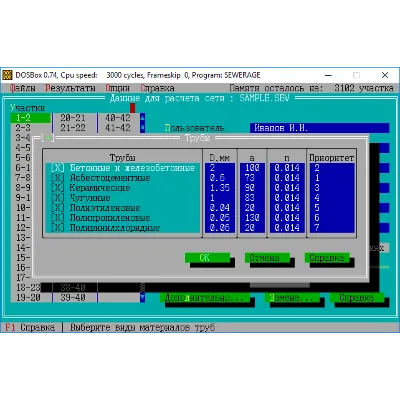Click the Замена... button

click(292, 298)
